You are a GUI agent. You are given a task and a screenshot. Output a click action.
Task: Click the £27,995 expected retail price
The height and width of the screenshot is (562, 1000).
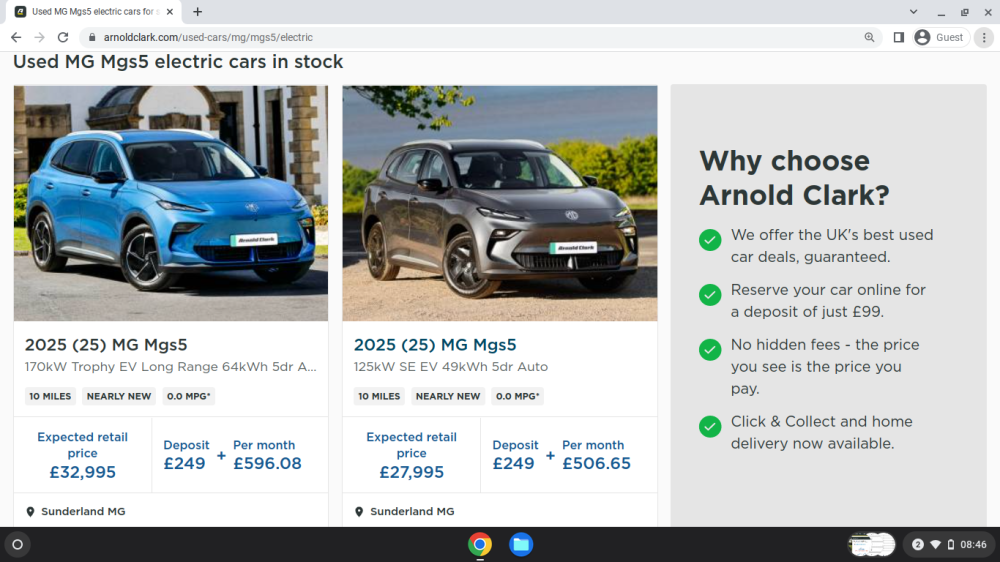[411, 472]
